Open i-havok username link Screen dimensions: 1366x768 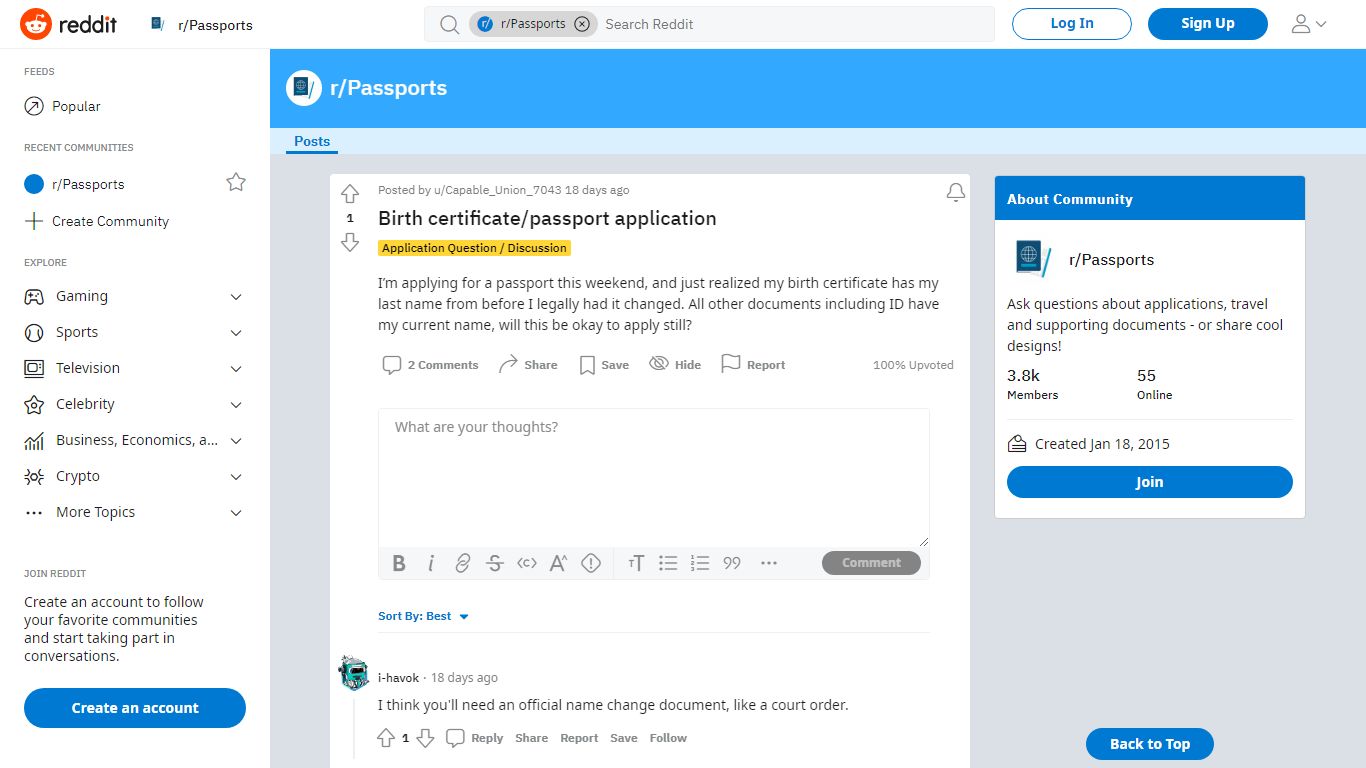[x=398, y=678]
